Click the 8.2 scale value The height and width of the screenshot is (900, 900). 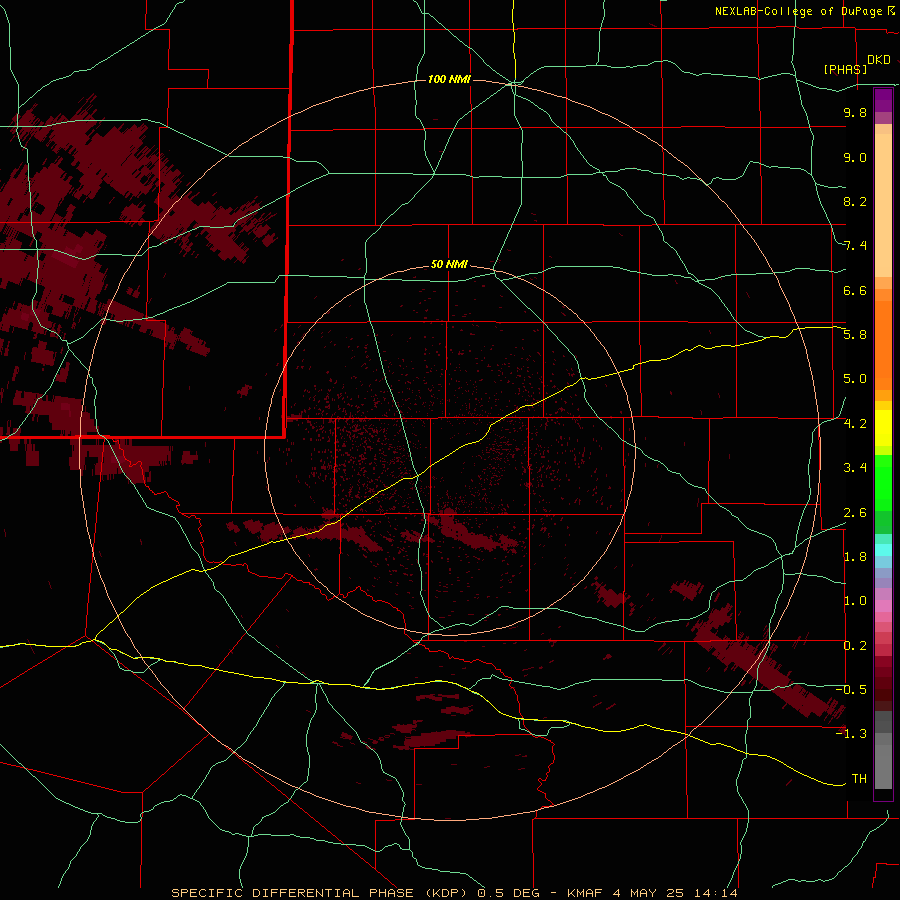(x=855, y=201)
